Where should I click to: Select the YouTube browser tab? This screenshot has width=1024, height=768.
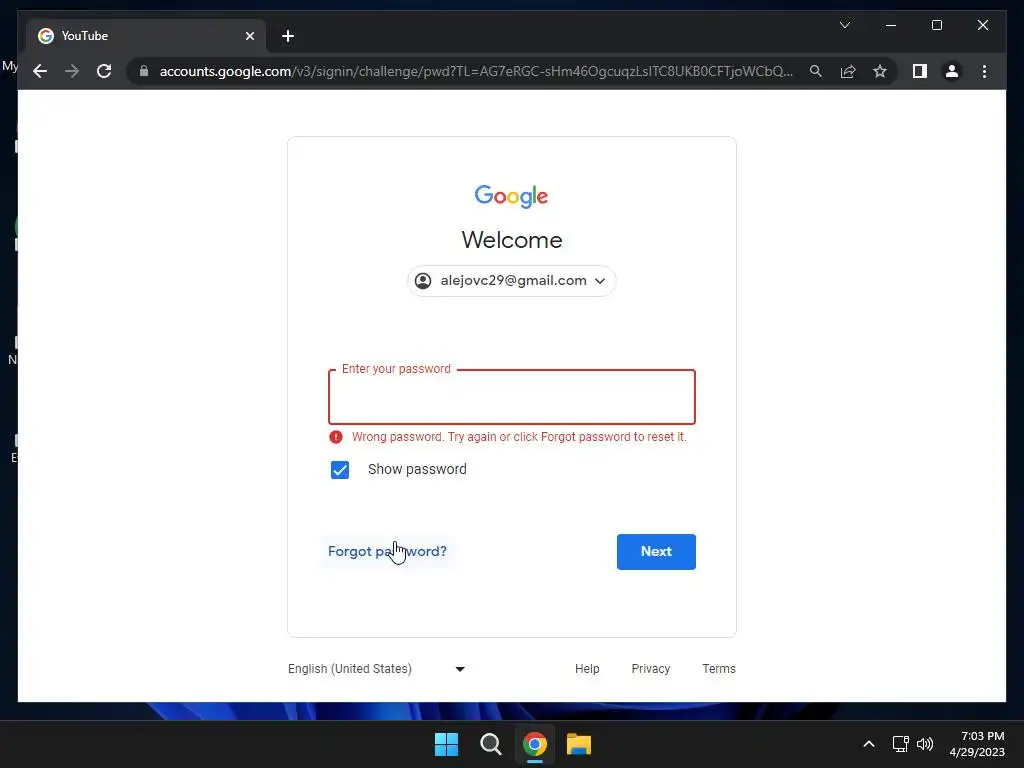click(146, 36)
